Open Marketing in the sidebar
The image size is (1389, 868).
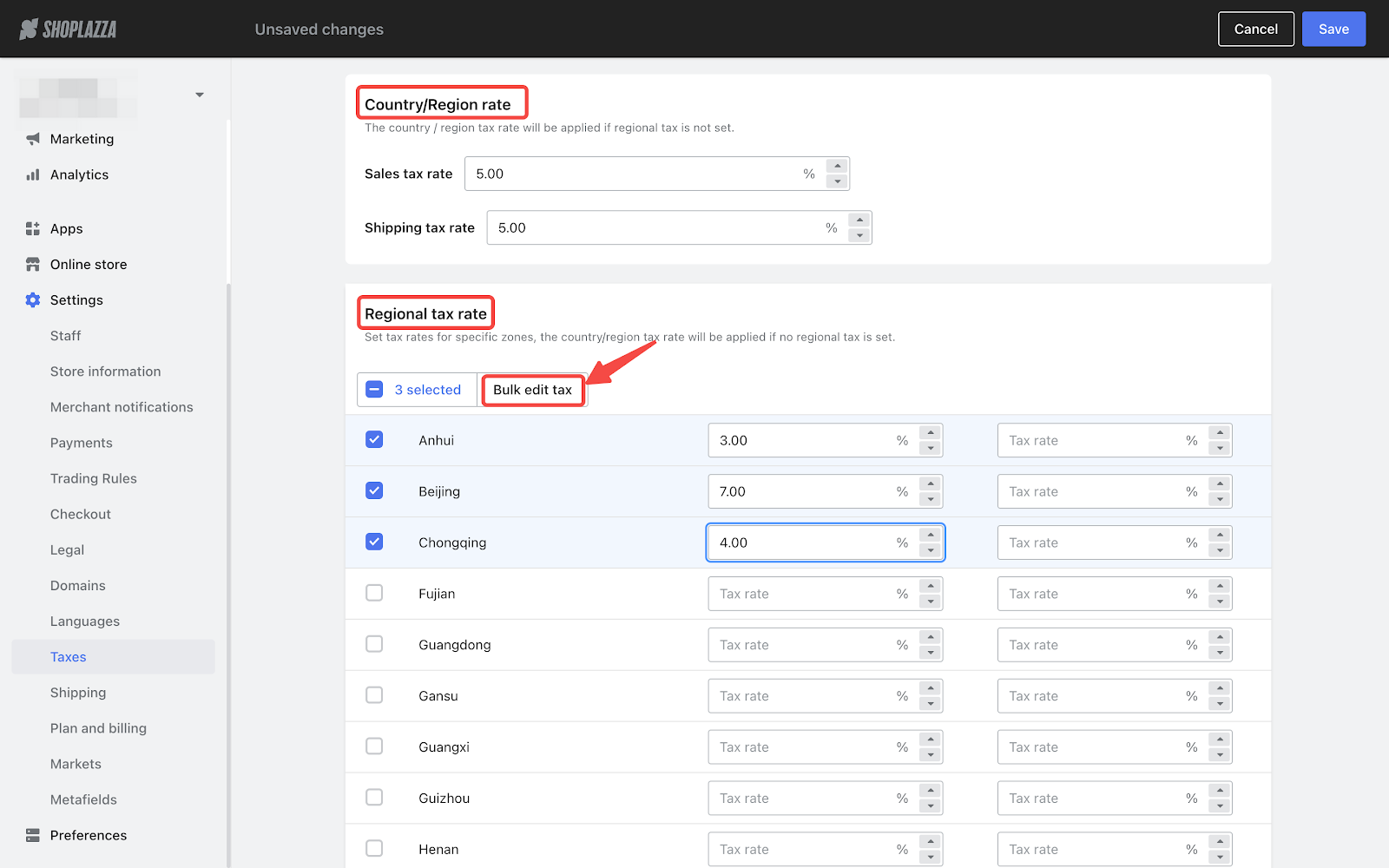[82, 139]
